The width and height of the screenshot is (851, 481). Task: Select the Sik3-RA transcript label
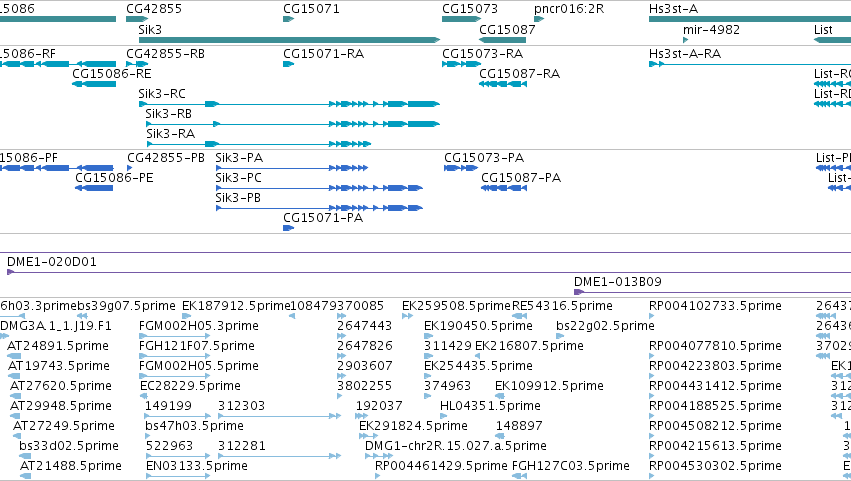[x=170, y=134]
